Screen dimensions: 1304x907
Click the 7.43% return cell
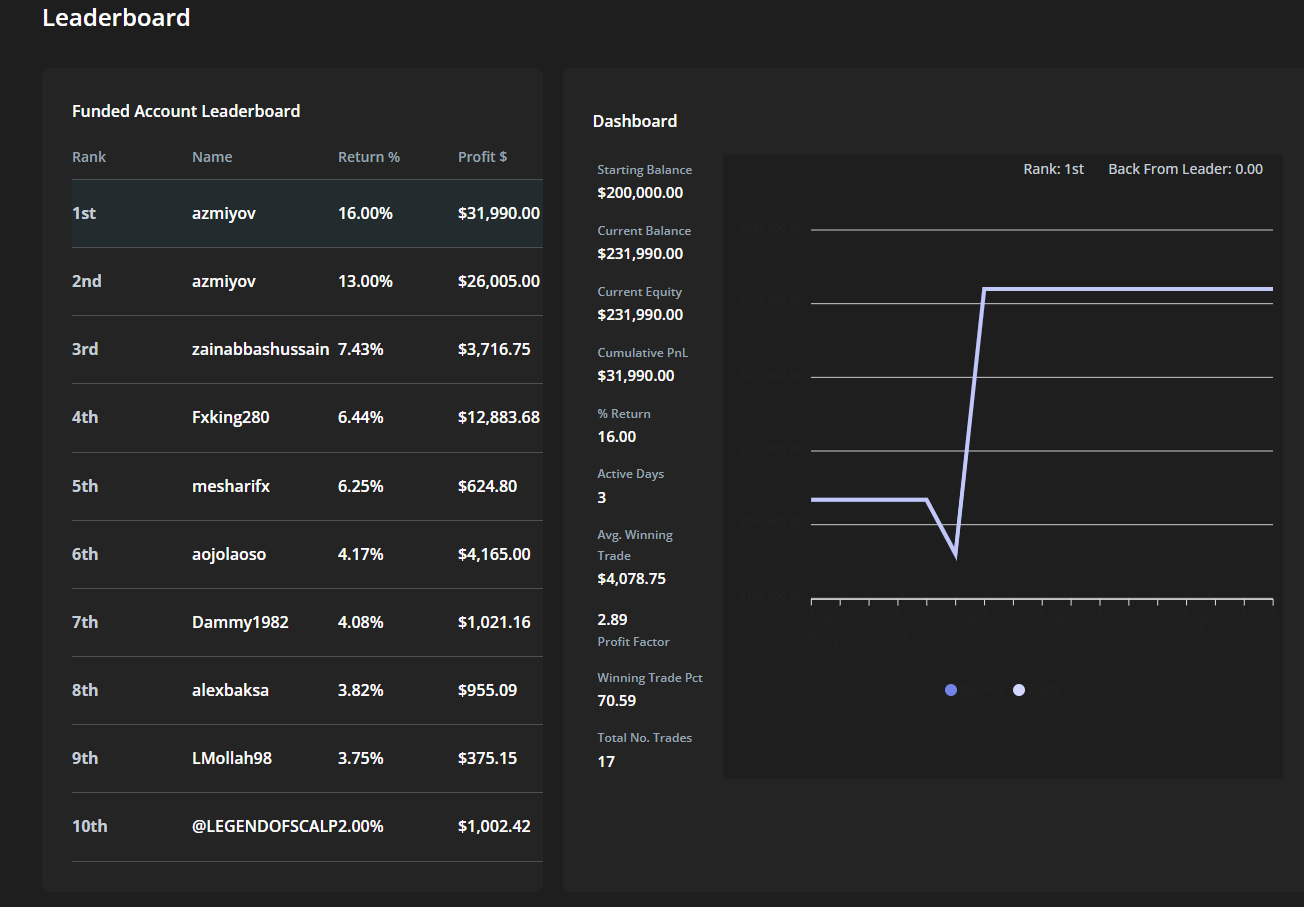[x=361, y=349]
